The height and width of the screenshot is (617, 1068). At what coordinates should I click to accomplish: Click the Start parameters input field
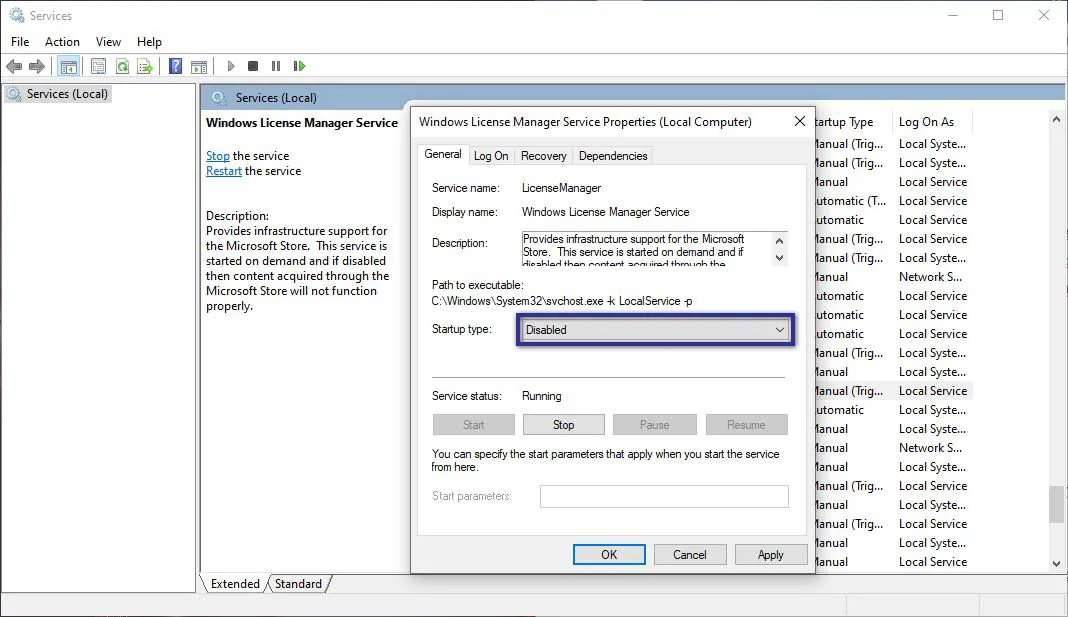(x=662, y=496)
